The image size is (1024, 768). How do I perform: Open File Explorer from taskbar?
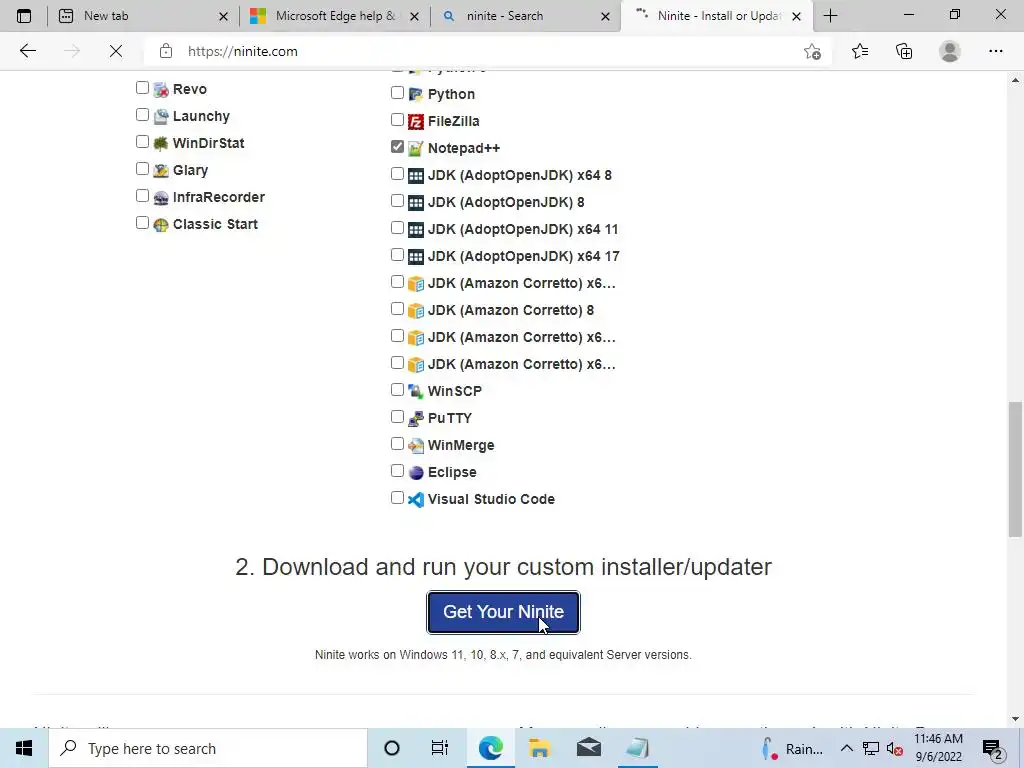pyautogui.click(x=539, y=748)
